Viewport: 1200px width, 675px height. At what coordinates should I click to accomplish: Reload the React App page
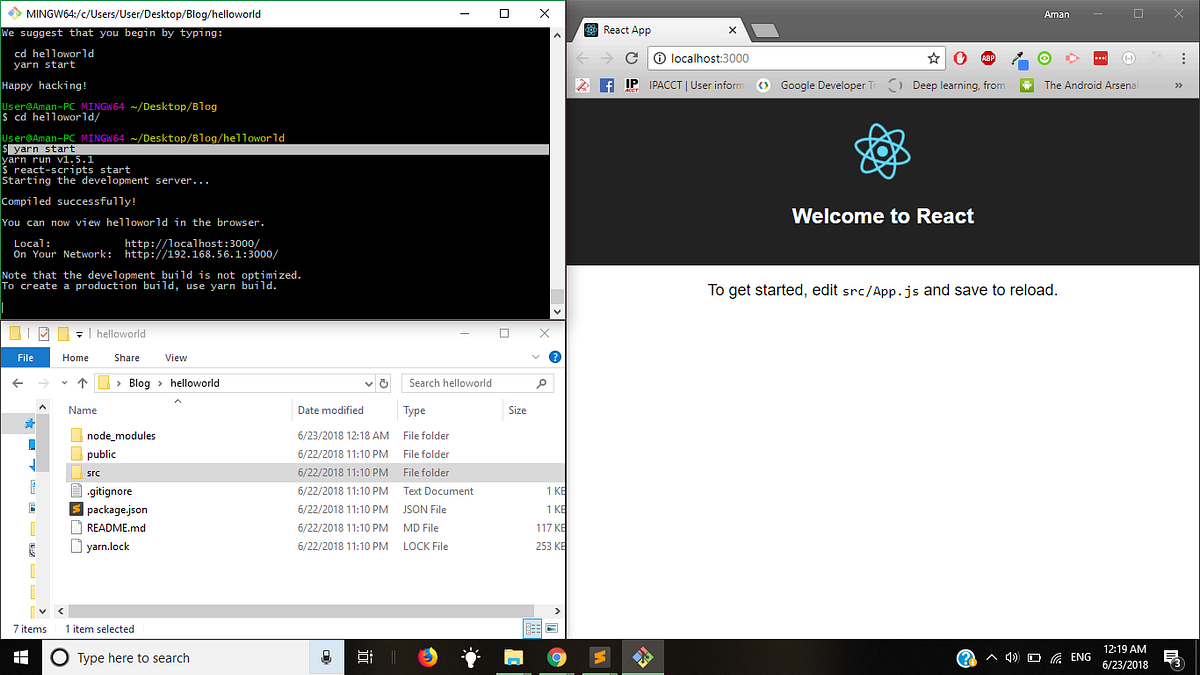point(631,58)
